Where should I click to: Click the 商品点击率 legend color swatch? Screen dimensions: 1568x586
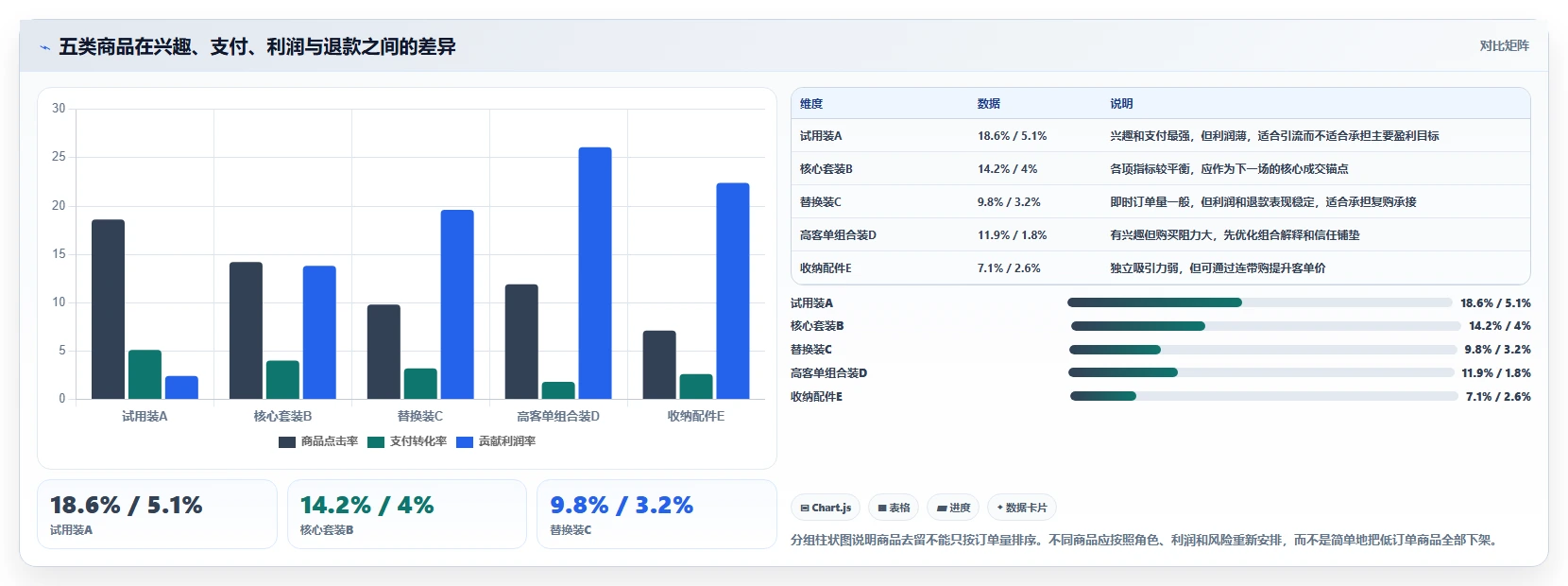click(x=287, y=442)
